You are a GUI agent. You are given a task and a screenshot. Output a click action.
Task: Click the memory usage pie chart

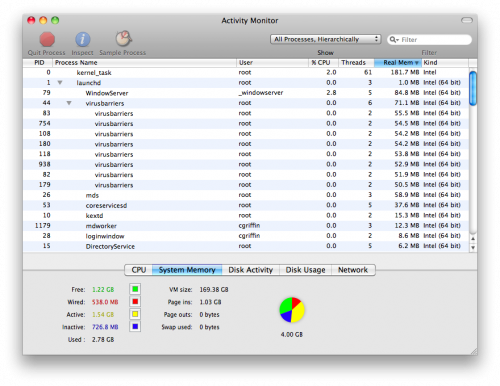[x=292, y=310]
